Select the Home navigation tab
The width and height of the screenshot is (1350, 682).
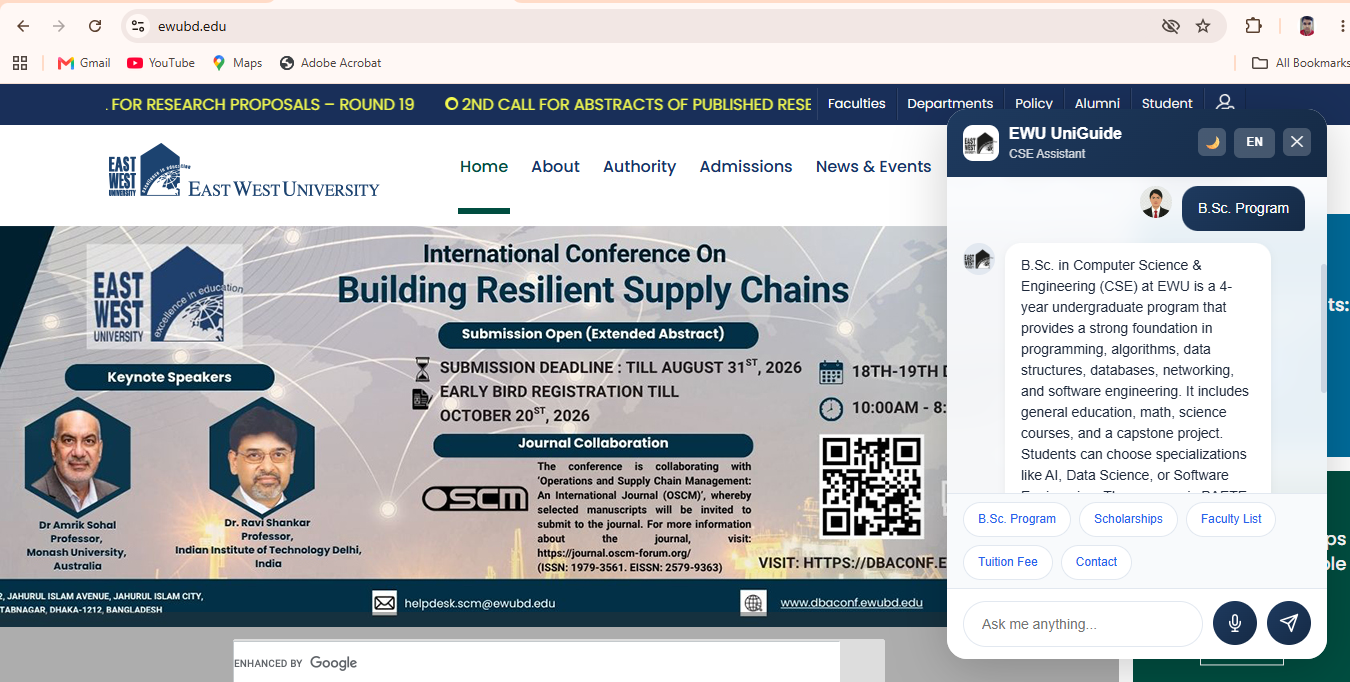[484, 167]
